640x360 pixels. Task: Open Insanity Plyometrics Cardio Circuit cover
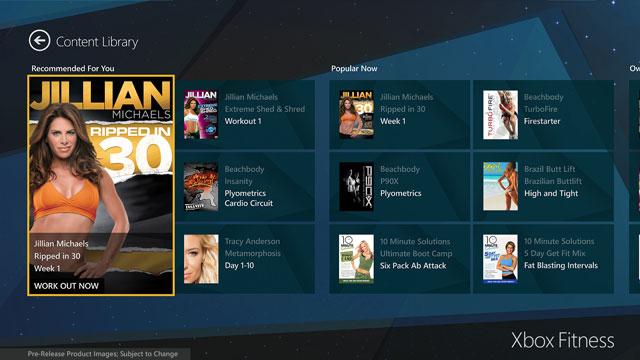point(201,187)
